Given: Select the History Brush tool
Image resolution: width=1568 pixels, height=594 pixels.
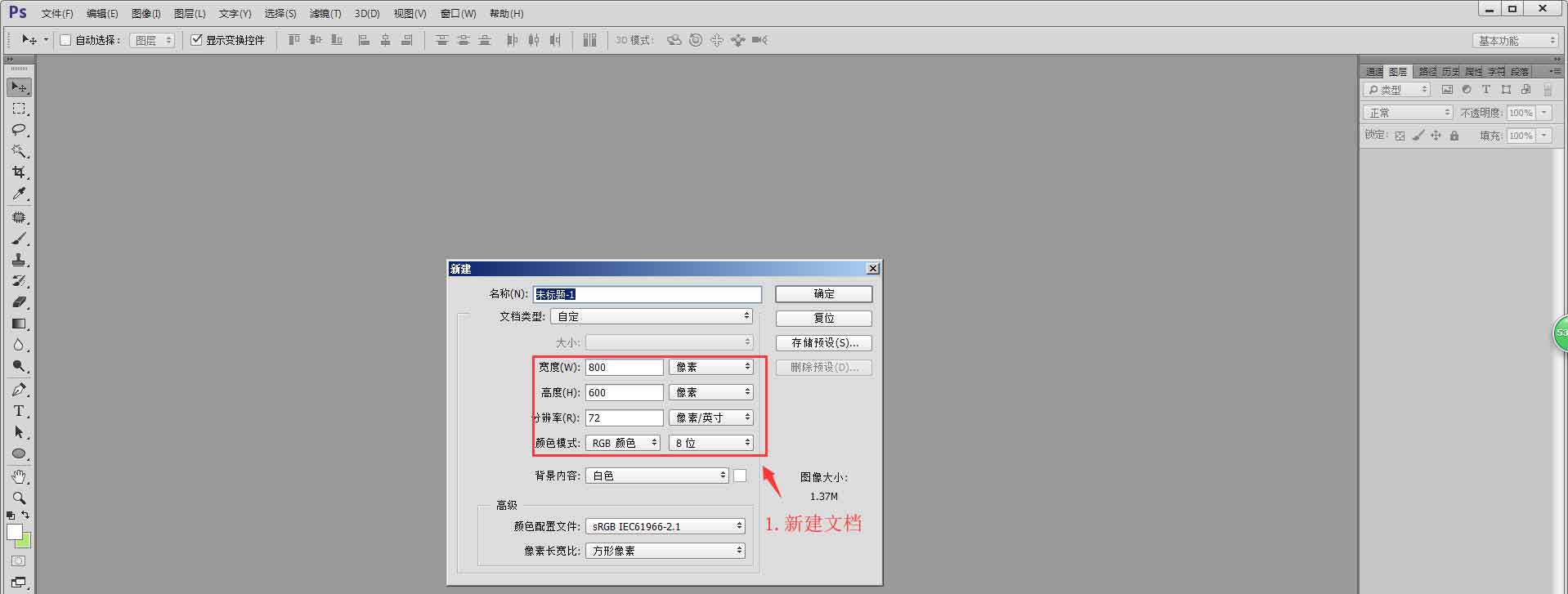Looking at the screenshot, I should (x=19, y=281).
